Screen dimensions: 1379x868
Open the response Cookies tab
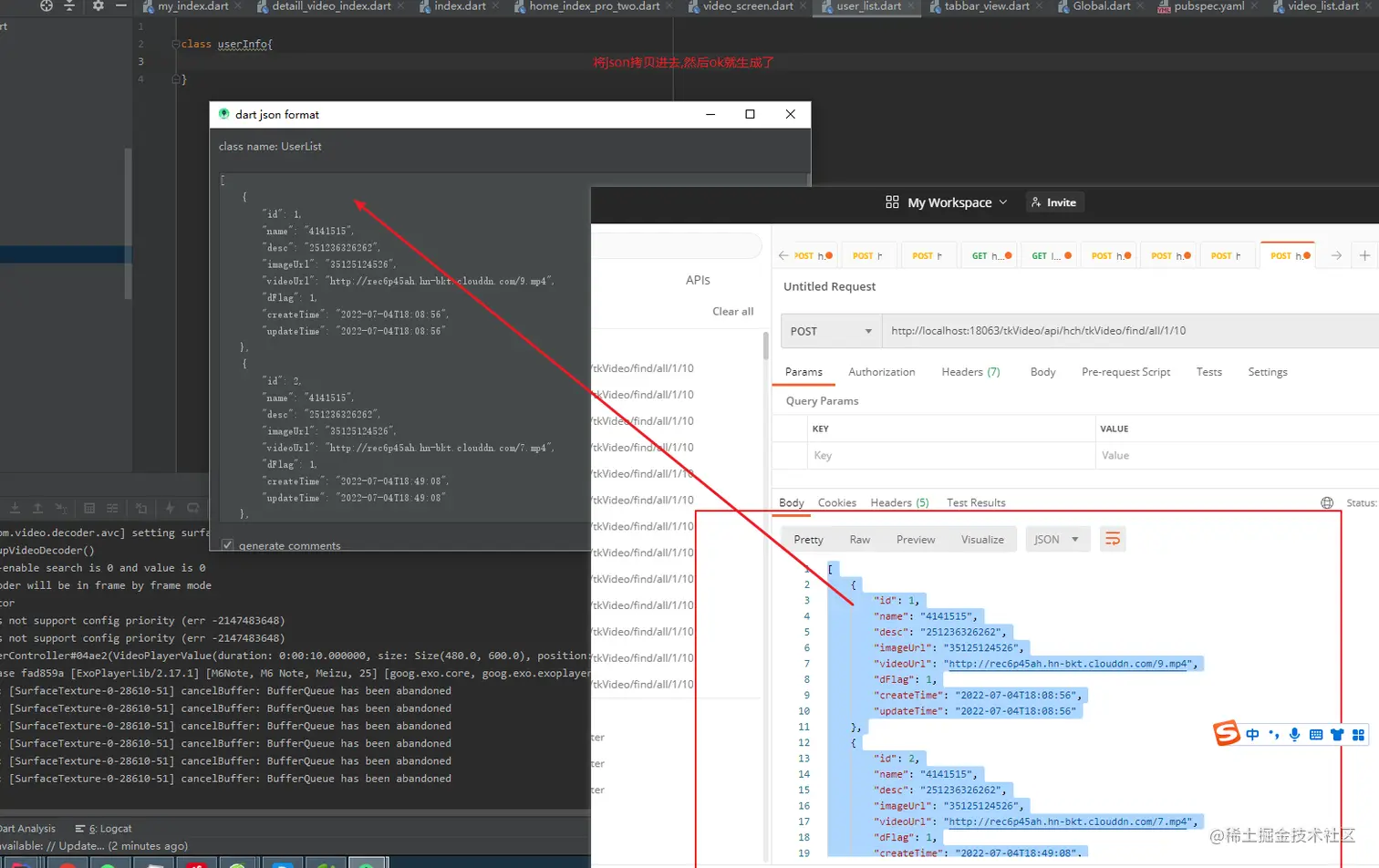(x=836, y=502)
